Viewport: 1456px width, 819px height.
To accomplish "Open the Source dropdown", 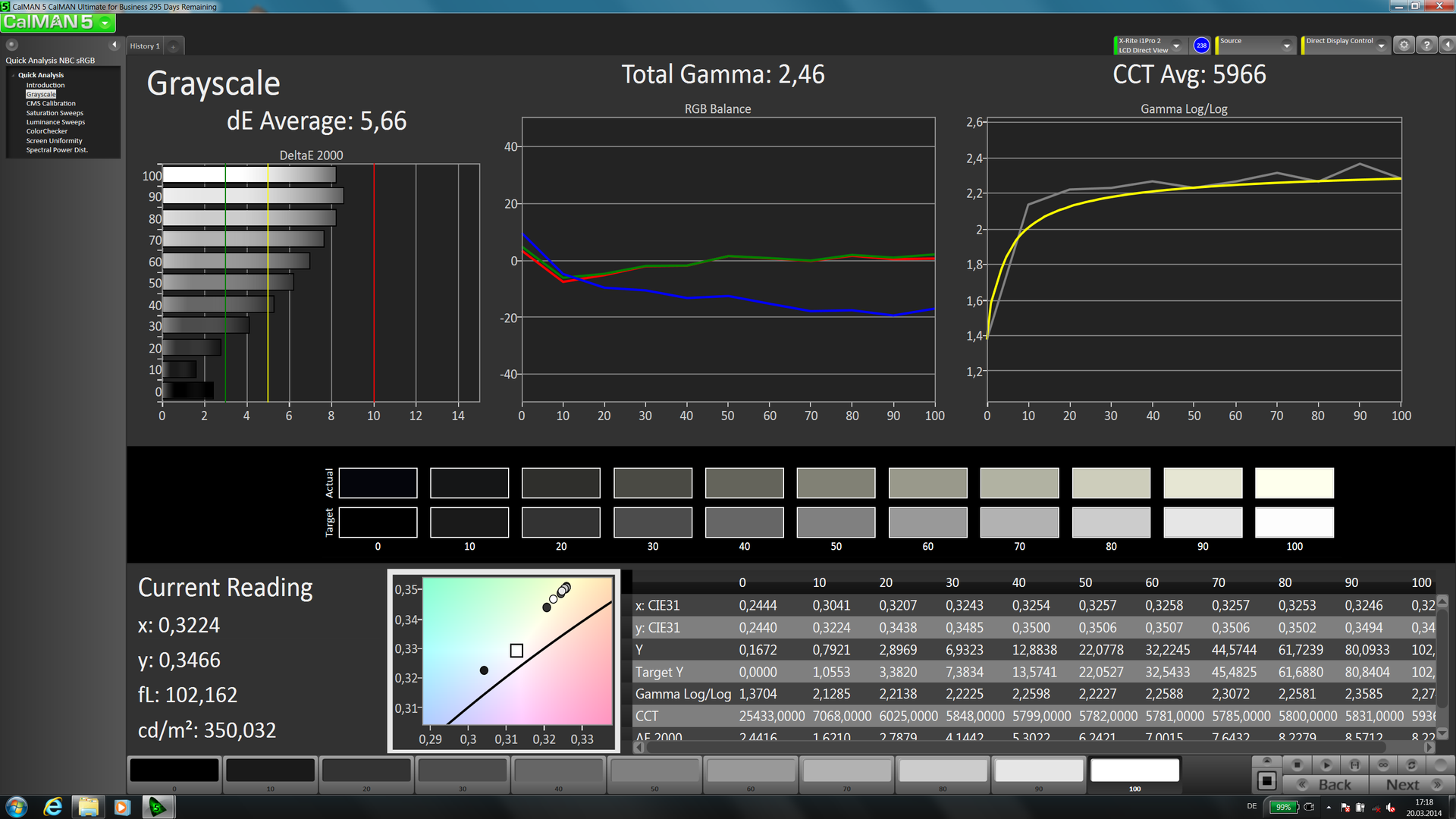I will (1286, 45).
